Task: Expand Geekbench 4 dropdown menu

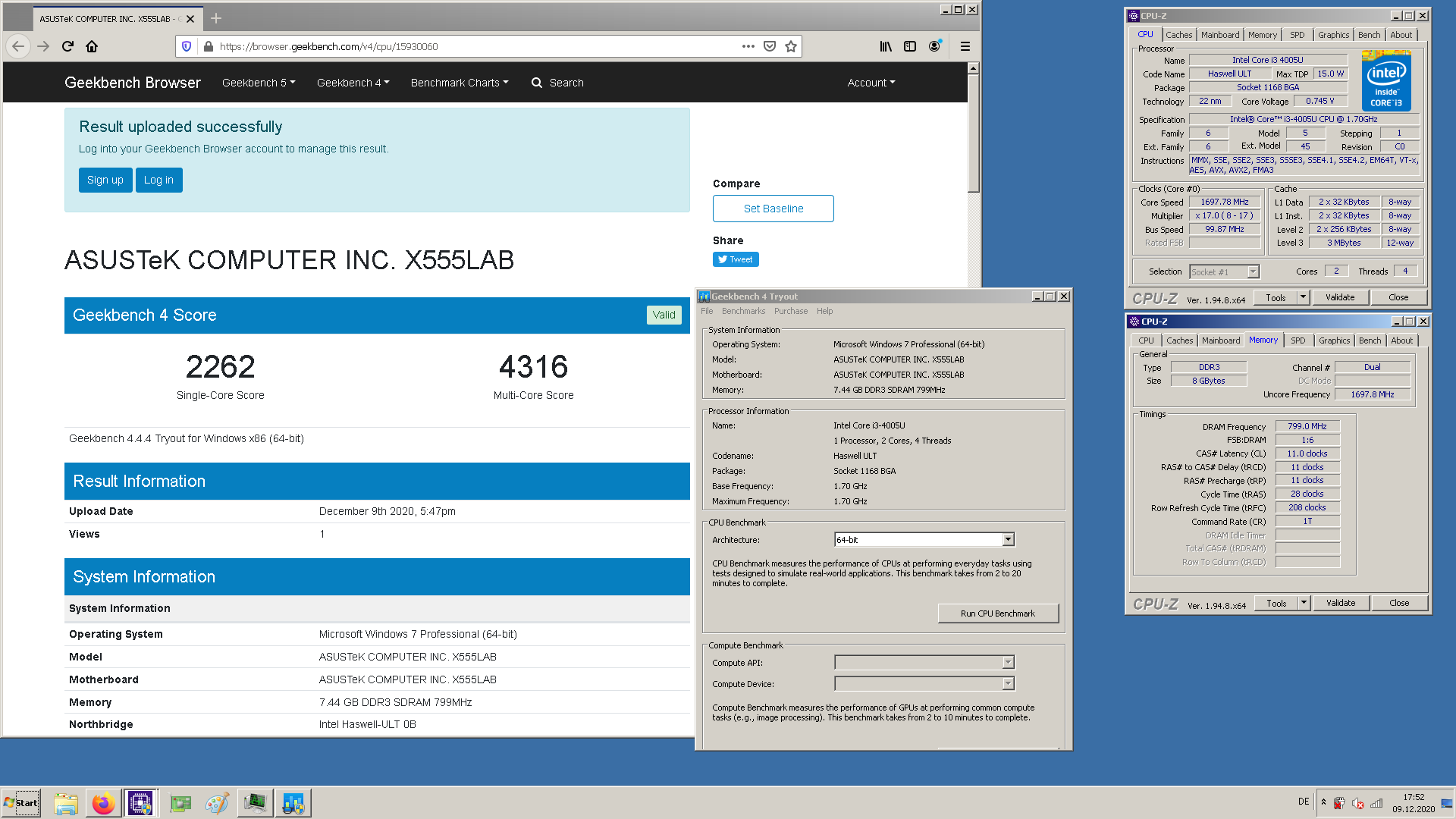Action: (353, 83)
